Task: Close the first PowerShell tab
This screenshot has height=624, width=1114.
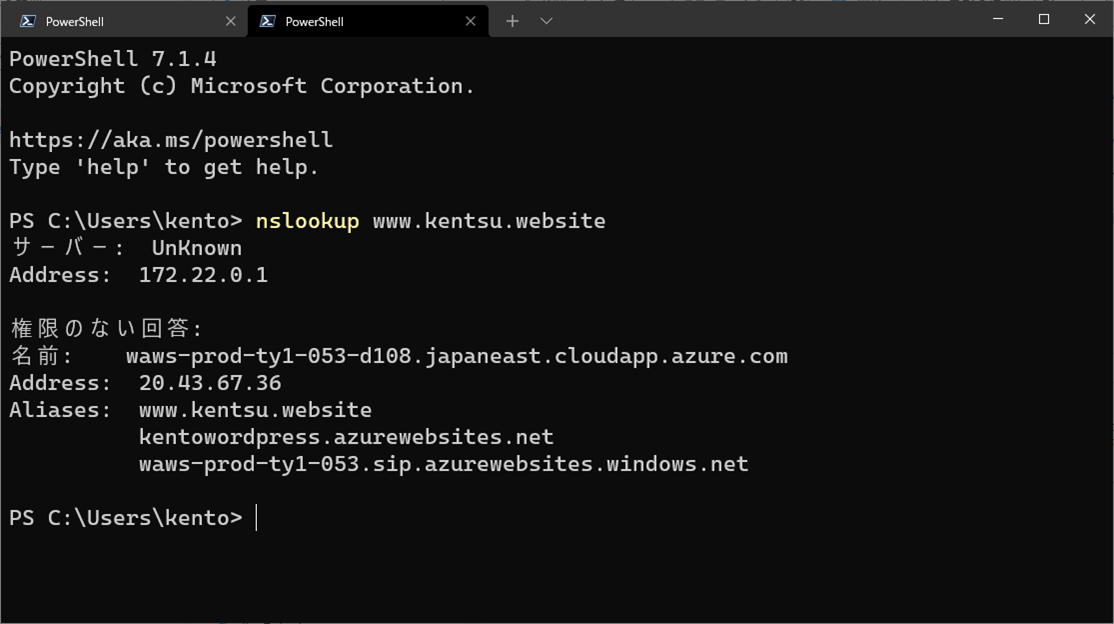Action: pyautogui.click(x=231, y=21)
